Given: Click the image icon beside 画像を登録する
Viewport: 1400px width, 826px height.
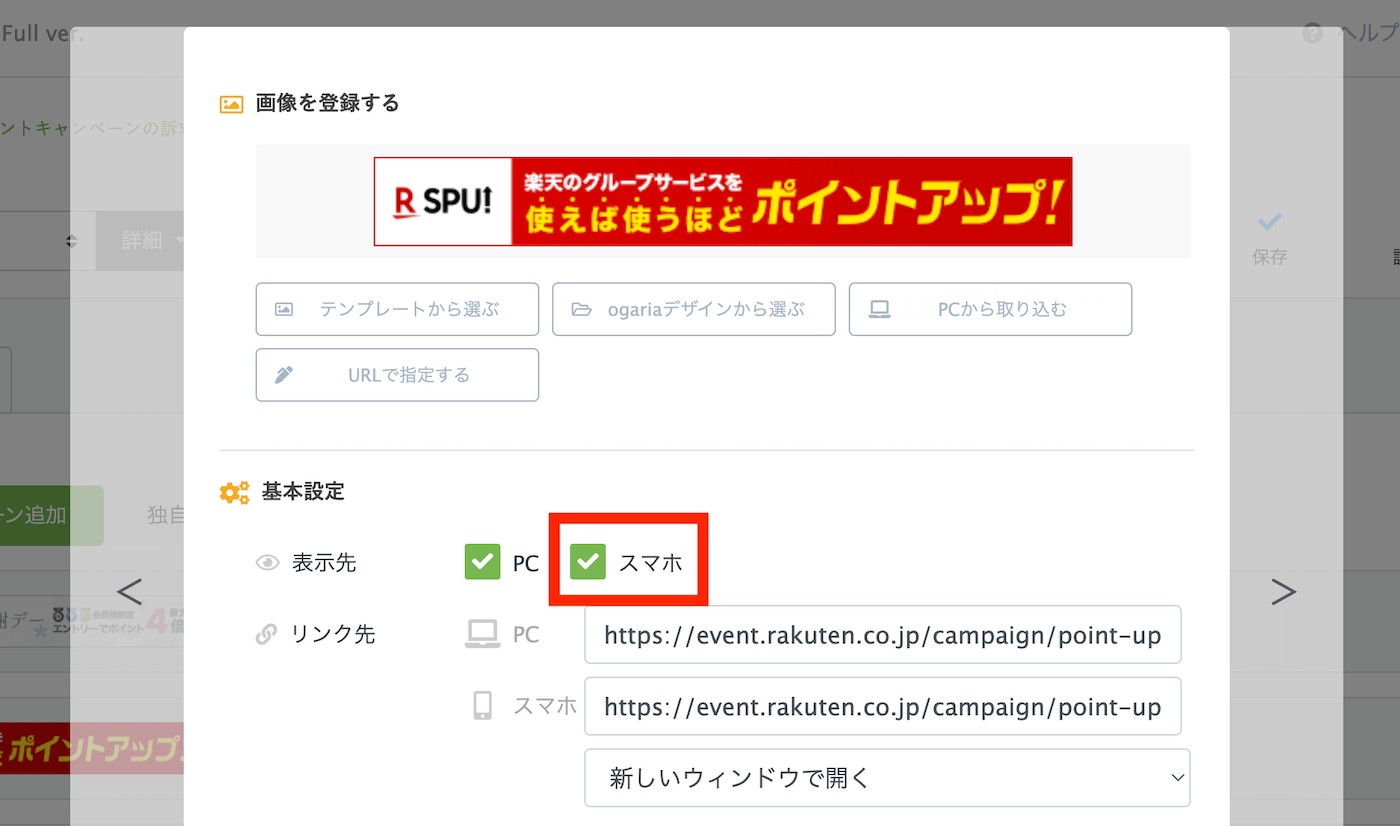Looking at the screenshot, I should tap(231, 103).
